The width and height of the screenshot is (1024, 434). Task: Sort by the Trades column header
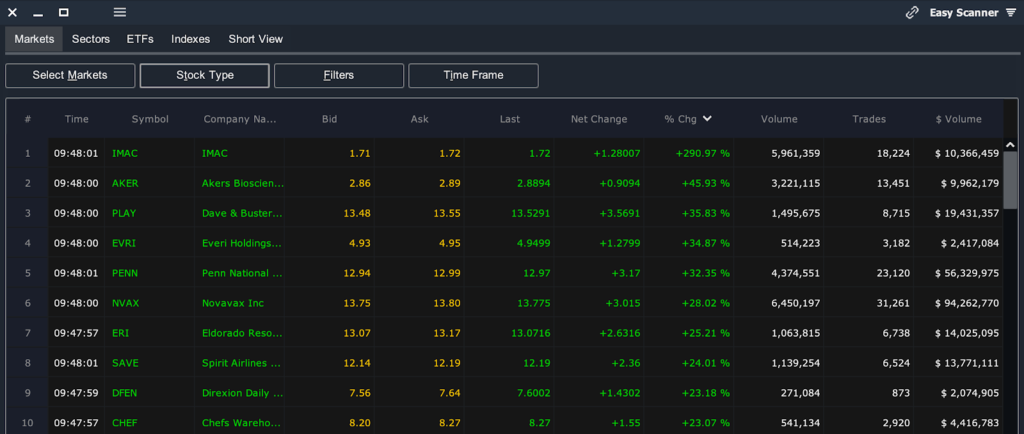click(869, 119)
